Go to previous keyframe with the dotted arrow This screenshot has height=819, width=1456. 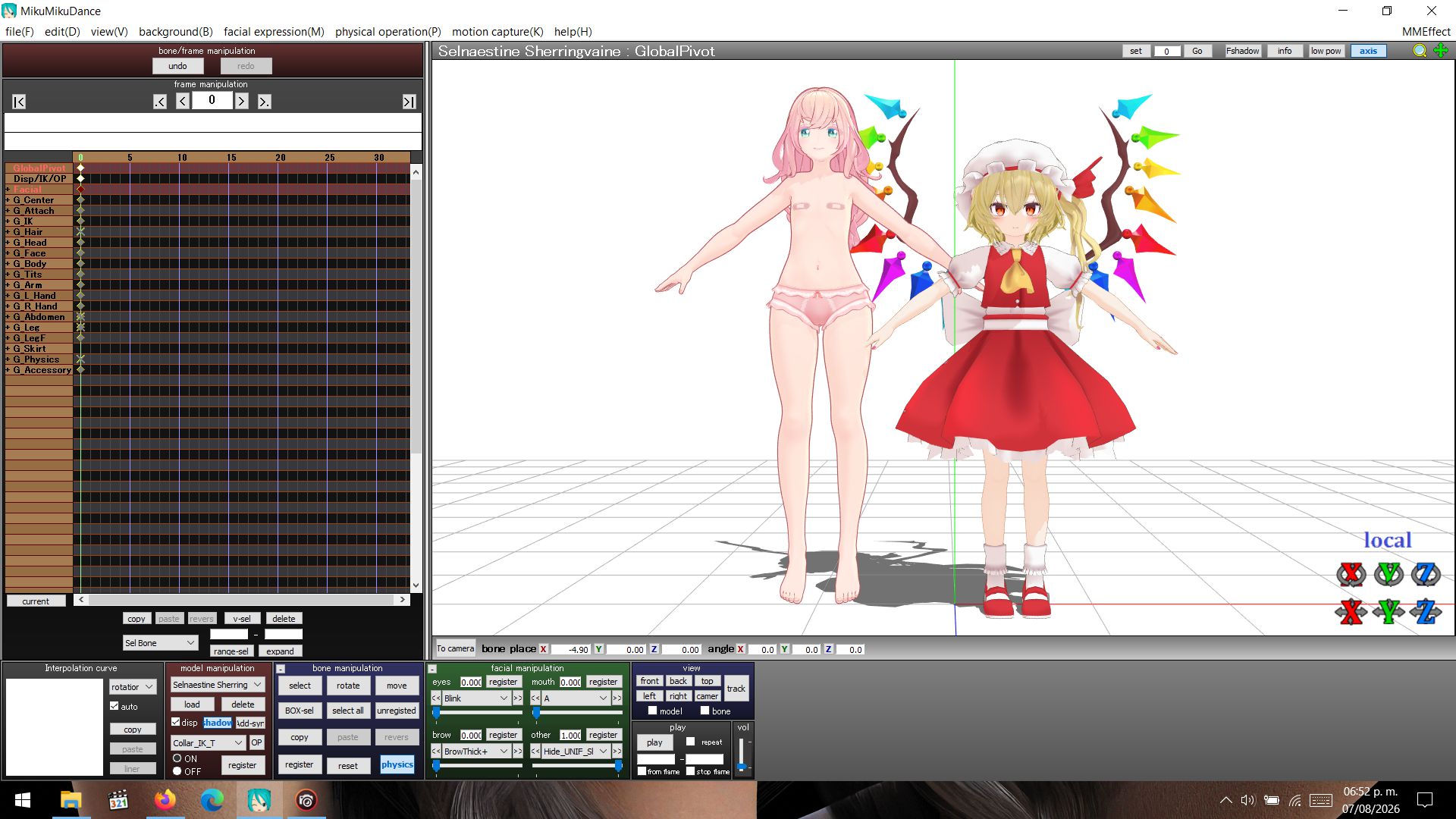point(159,102)
